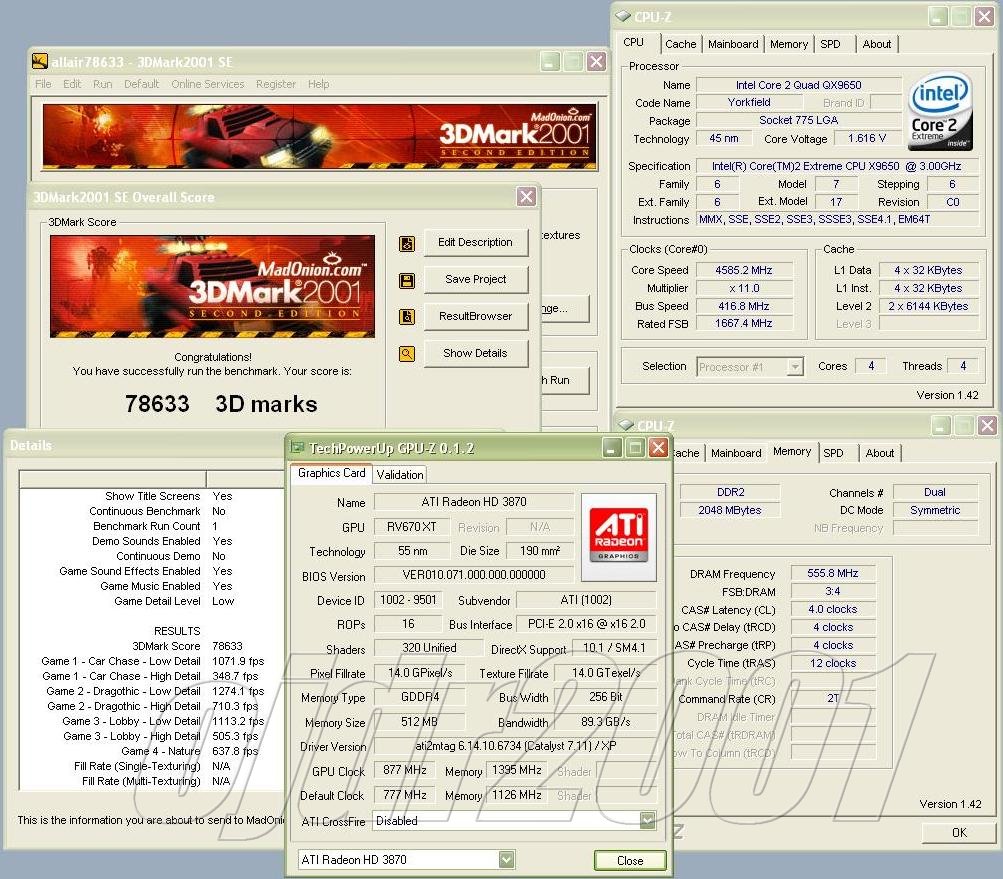Click the DRAM Frequency value 555.8 MHz
1003x879 pixels.
pos(832,573)
